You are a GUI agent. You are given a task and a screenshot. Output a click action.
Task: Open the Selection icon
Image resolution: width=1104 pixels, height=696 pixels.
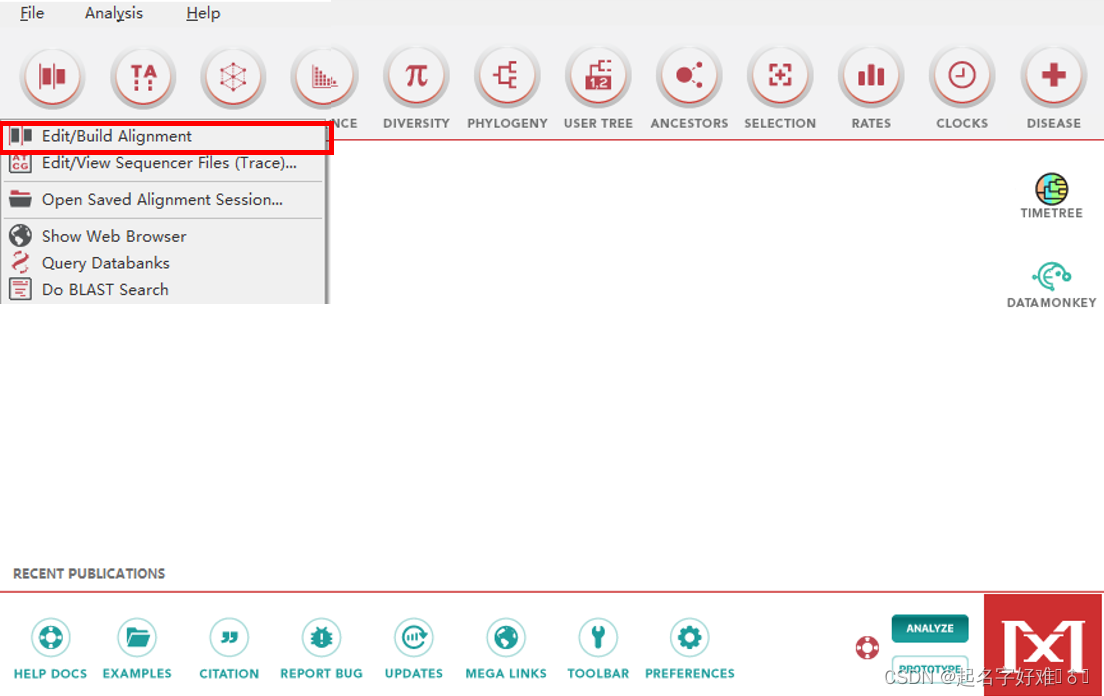780,76
